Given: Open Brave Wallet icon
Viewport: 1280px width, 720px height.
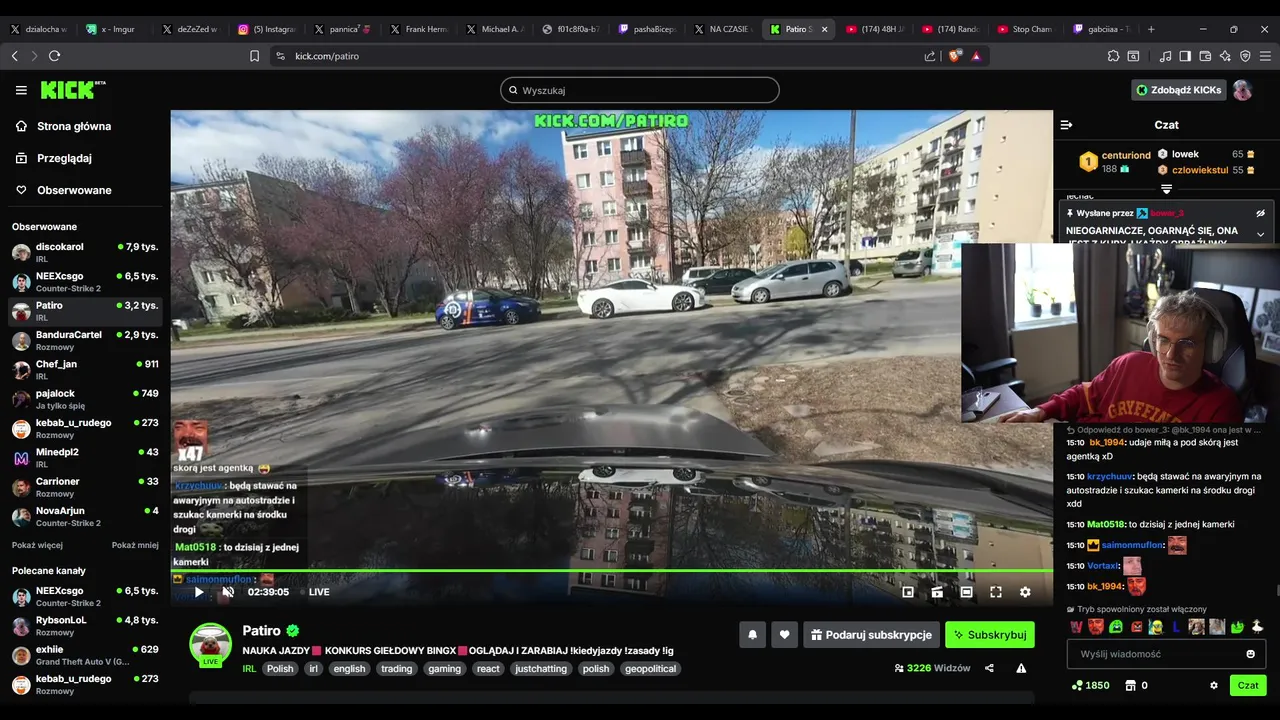Looking at the screenshot, I should [1205, 56].
